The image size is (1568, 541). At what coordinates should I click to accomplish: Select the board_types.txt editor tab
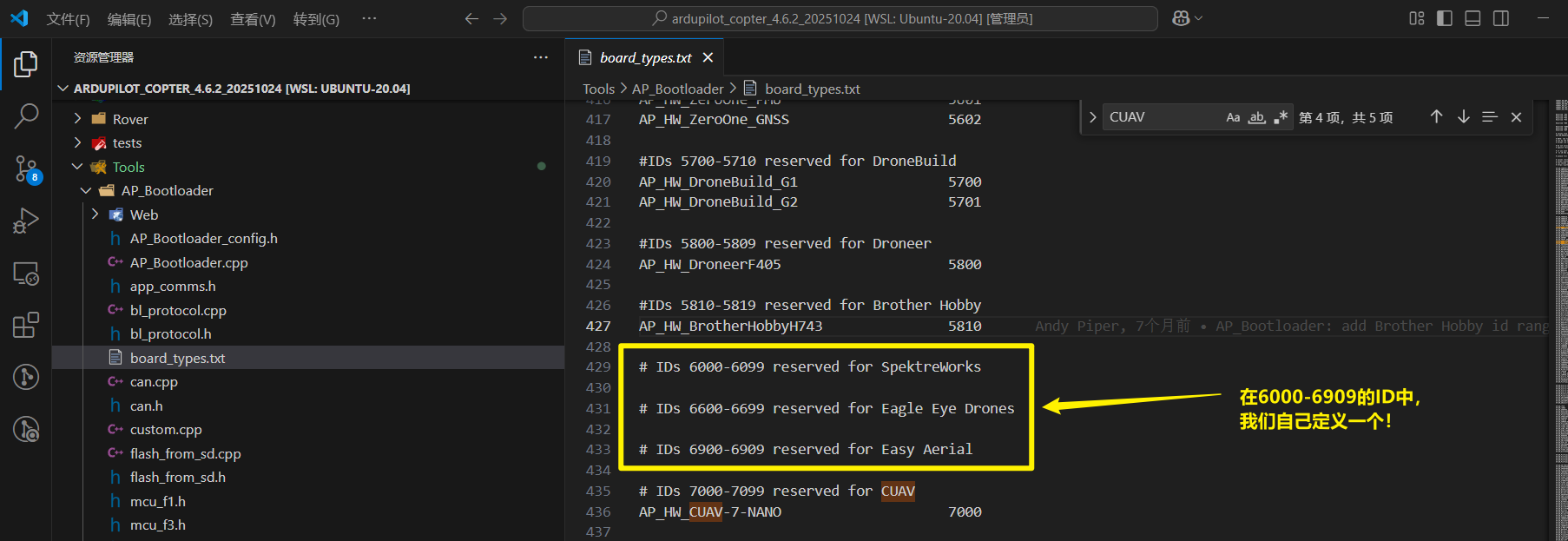pyautogui.click(x=645, y=57)
